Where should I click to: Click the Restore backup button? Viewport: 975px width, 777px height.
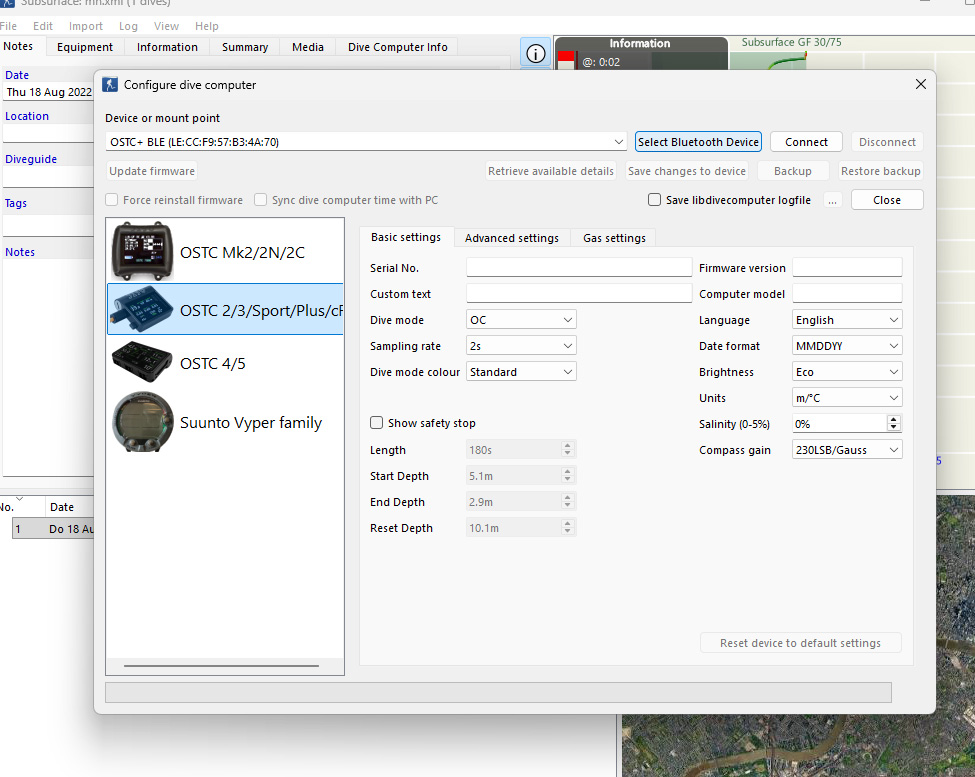click(x=880, y=171)
